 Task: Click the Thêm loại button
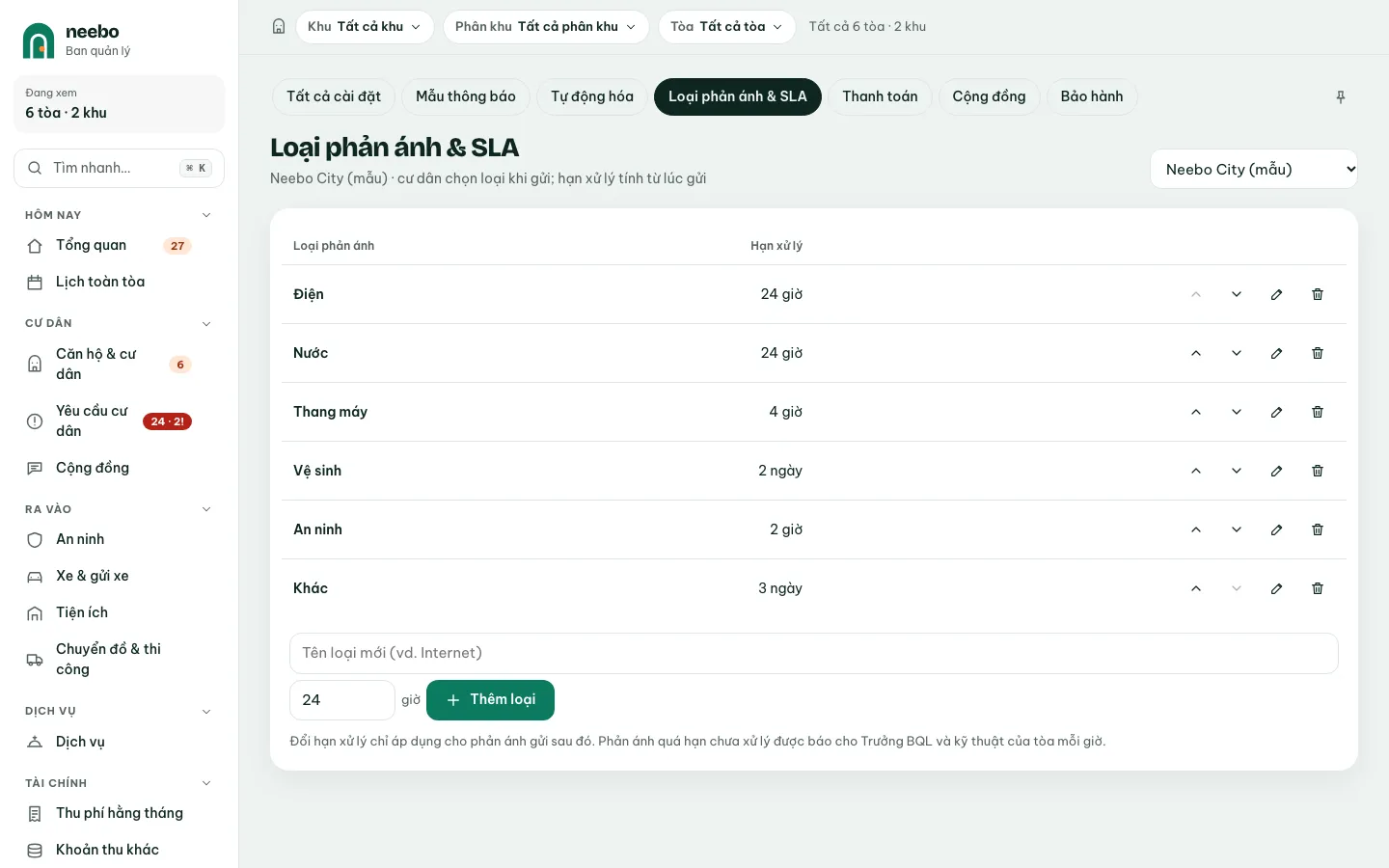point(490,700)
